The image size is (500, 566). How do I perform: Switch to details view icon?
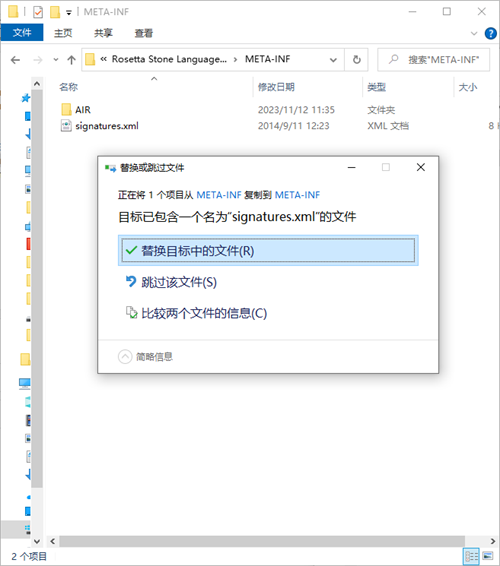(471, 555)
